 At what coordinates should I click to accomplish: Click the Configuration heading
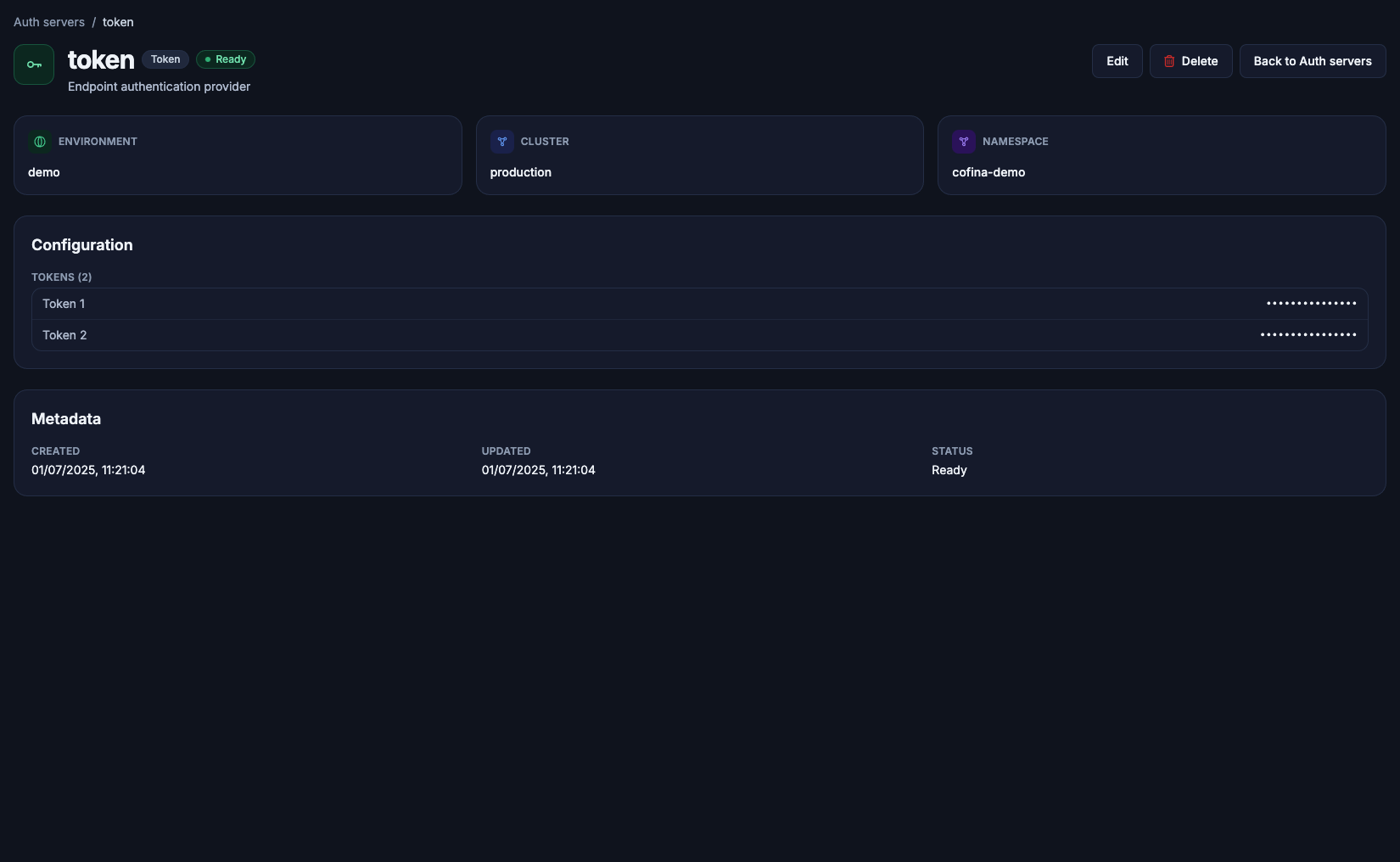point(82,245)
